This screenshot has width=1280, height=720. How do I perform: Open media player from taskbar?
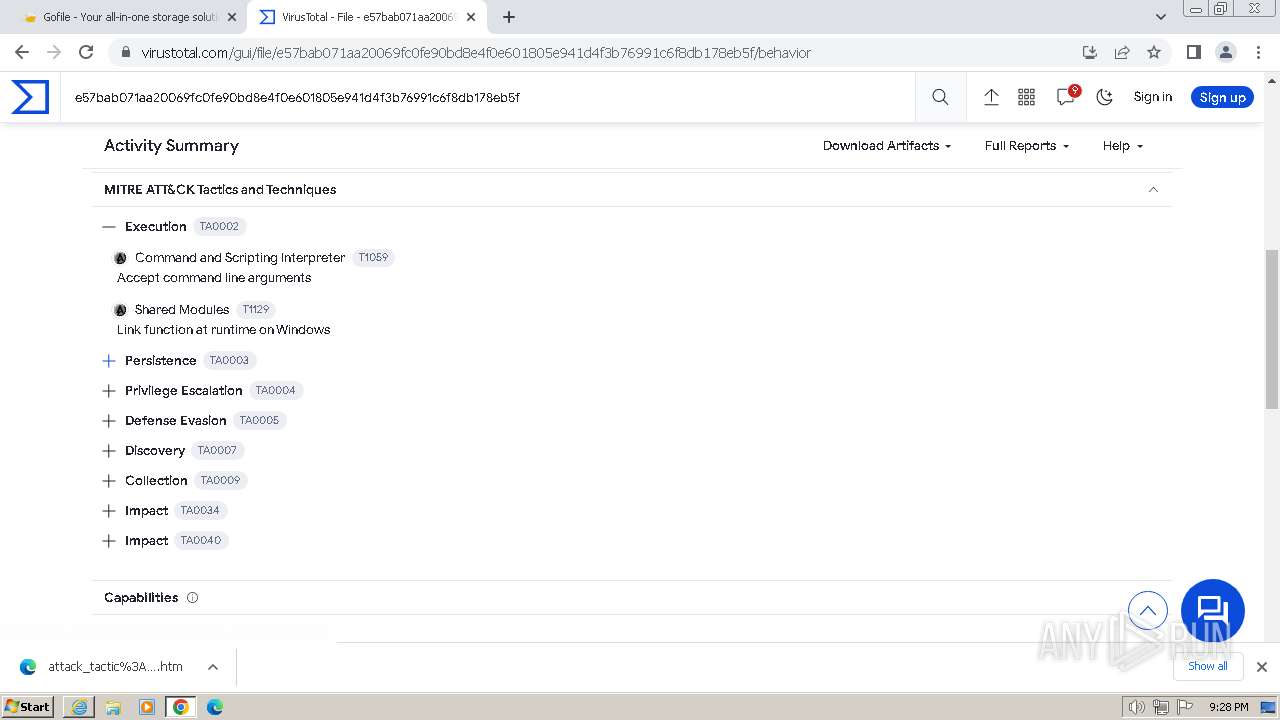coord(147,706)
